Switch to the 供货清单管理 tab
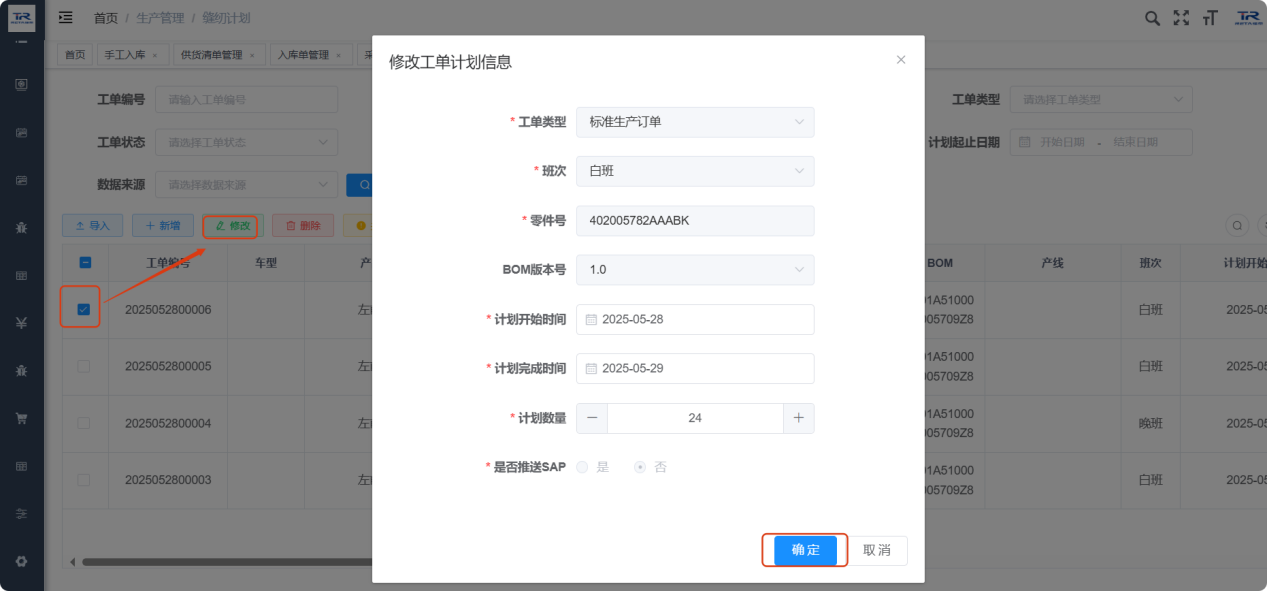 pyautogui.click(x=218, y=55)
